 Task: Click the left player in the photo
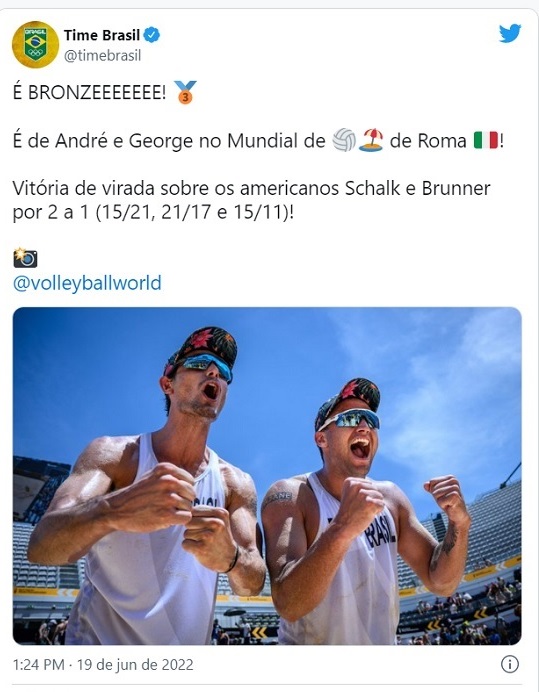(x=150, y=485)
